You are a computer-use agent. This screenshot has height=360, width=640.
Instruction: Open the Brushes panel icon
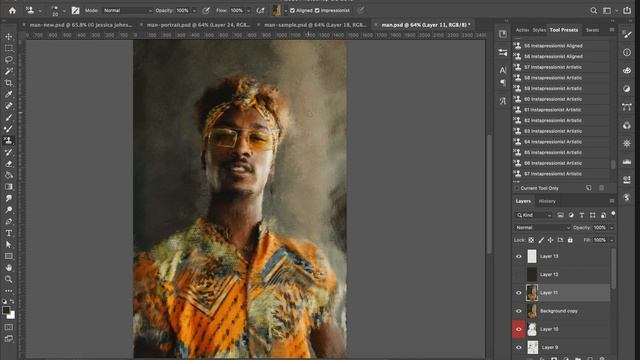(x=627, y=35)
